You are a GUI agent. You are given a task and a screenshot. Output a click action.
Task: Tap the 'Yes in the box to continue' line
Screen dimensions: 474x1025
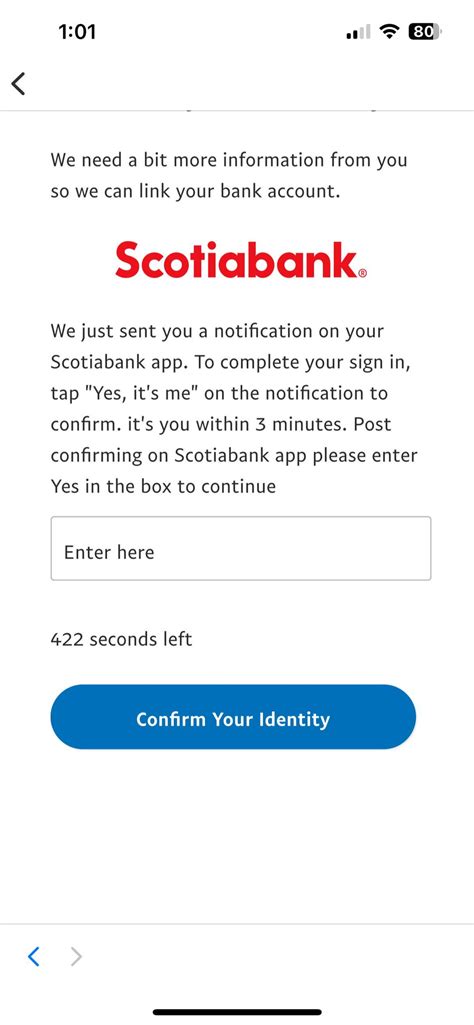click(x=163, y=486)
